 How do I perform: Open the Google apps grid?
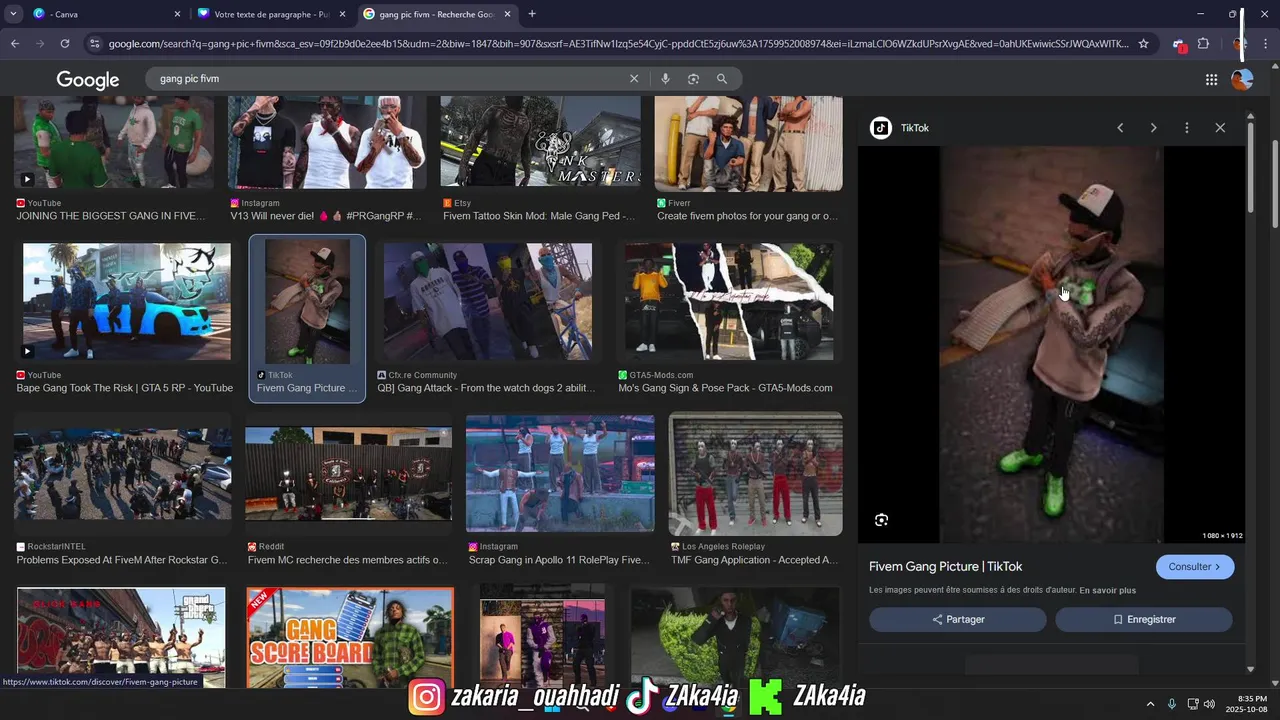(x=1211, y=80)
